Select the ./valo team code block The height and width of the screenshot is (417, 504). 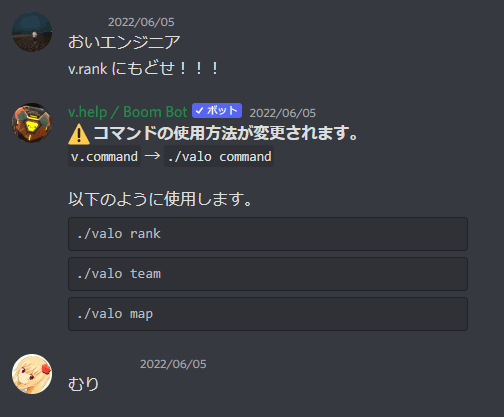(x=268, y=274)
